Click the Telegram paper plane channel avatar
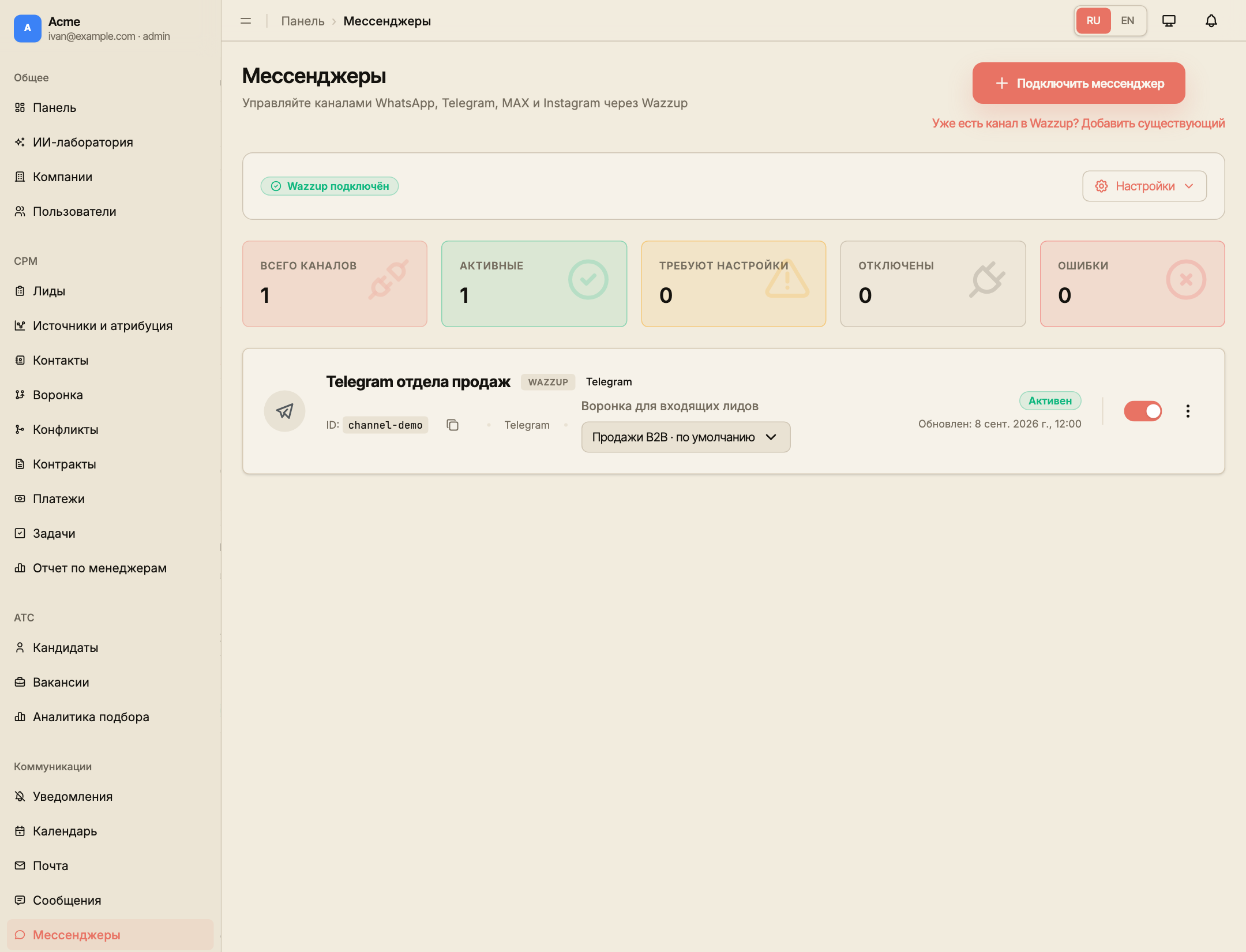 284,411
